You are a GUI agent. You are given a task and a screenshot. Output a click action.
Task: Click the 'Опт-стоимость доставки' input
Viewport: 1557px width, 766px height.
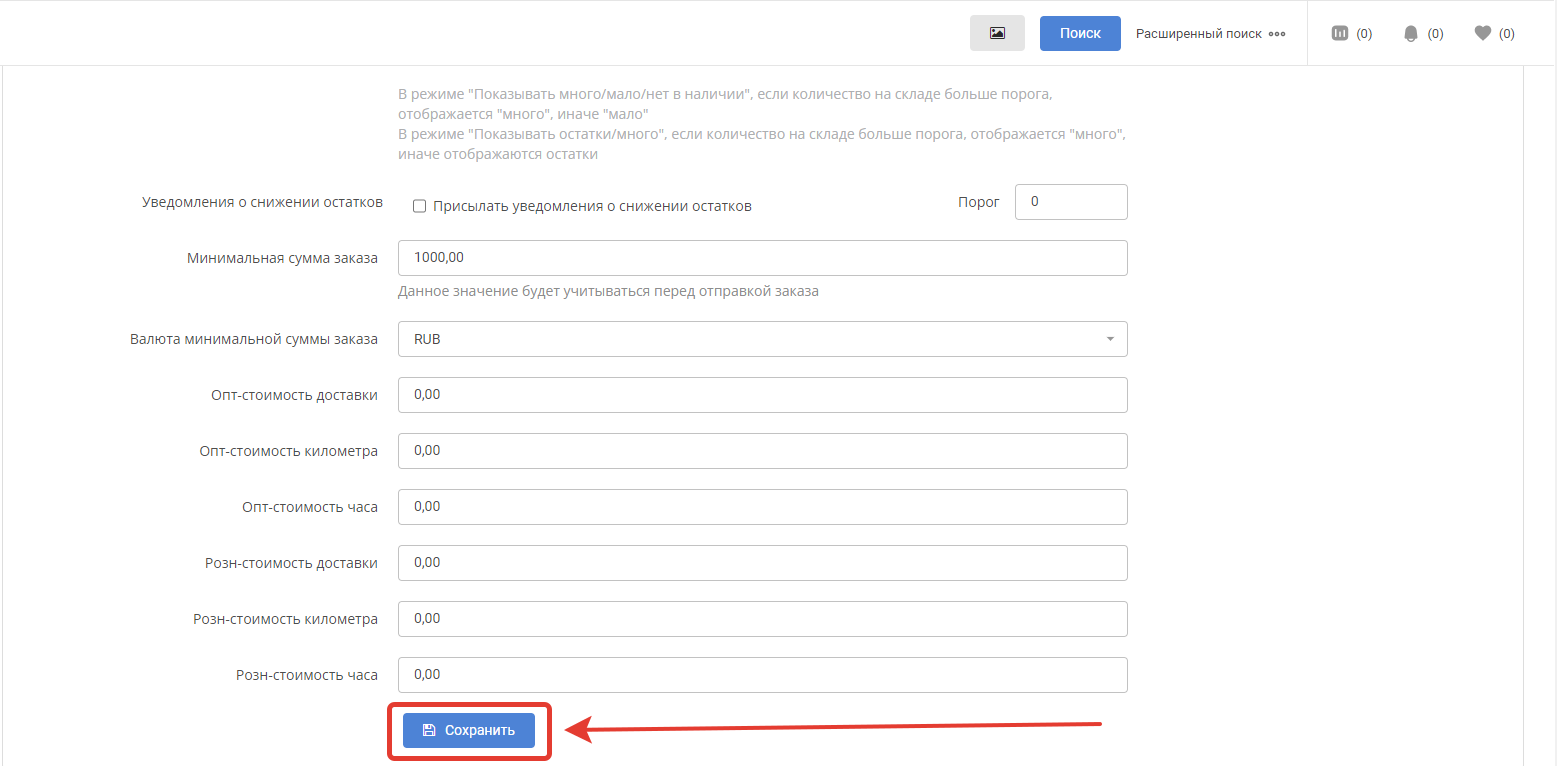[x=762, y=395]
